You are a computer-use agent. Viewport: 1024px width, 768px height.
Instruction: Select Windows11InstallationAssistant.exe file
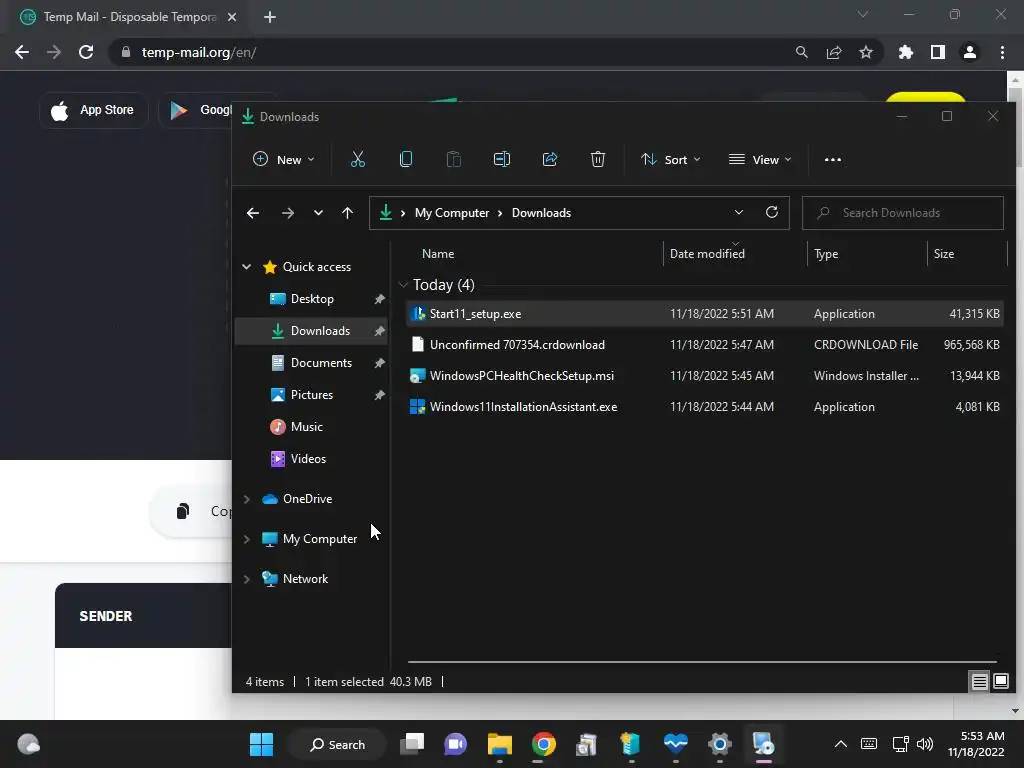[704, 407]
